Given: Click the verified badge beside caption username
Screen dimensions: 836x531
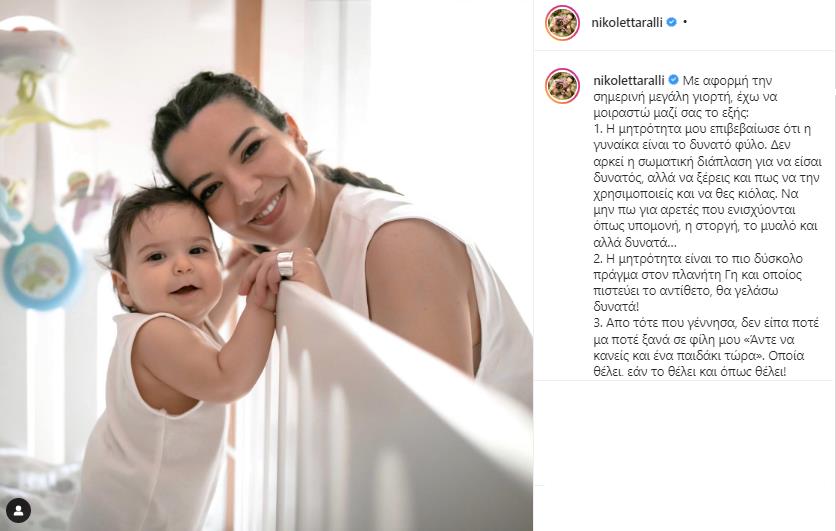Looking at the screenshot, I should (673, 80).
